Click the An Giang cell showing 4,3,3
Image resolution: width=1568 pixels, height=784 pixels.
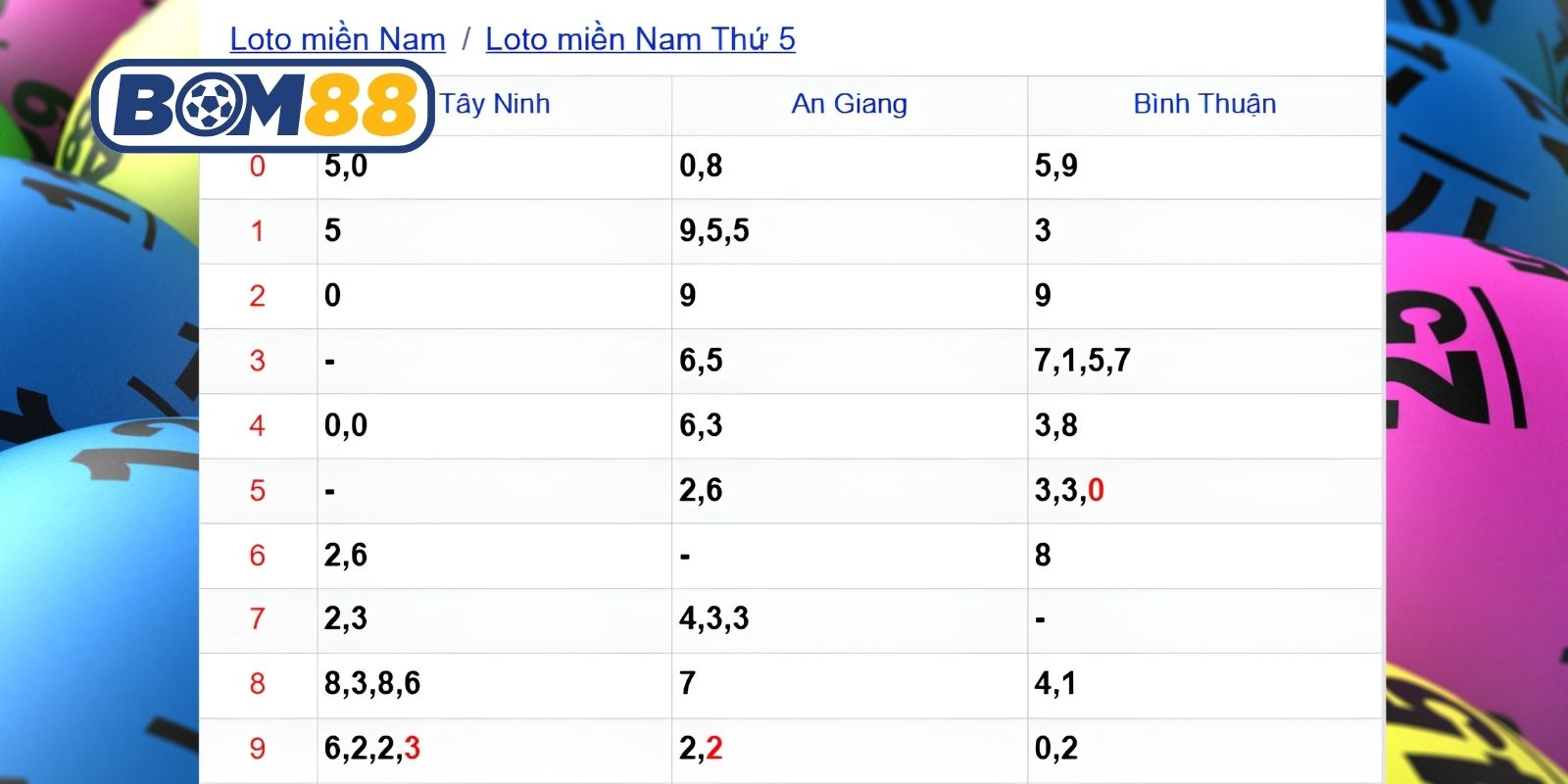[x=850, y=619]
